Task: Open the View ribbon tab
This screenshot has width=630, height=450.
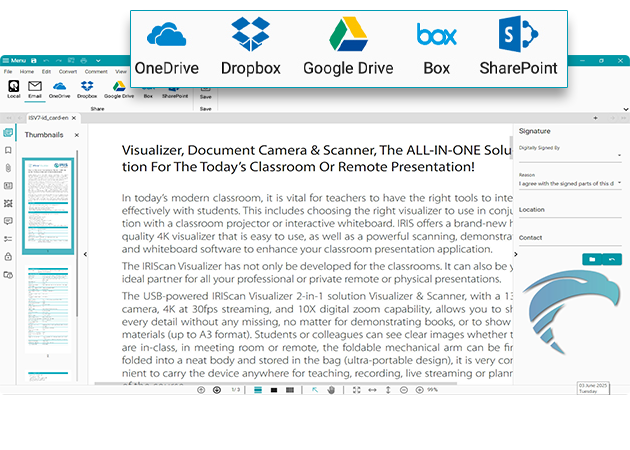Action: click(x=121, y=72)
